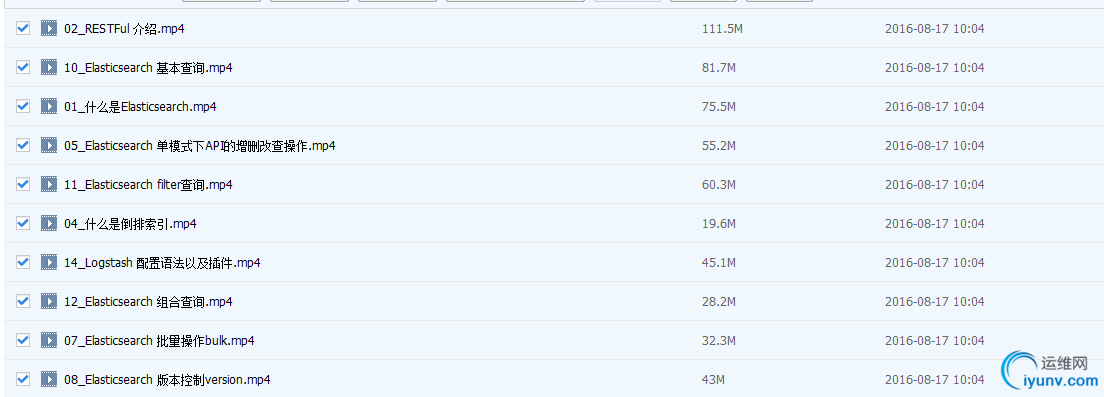Open file 01_什么是Elasticsearch.mp4
Image resolution: width=1104 pixels, height=397 pixels.
(140, 107)
